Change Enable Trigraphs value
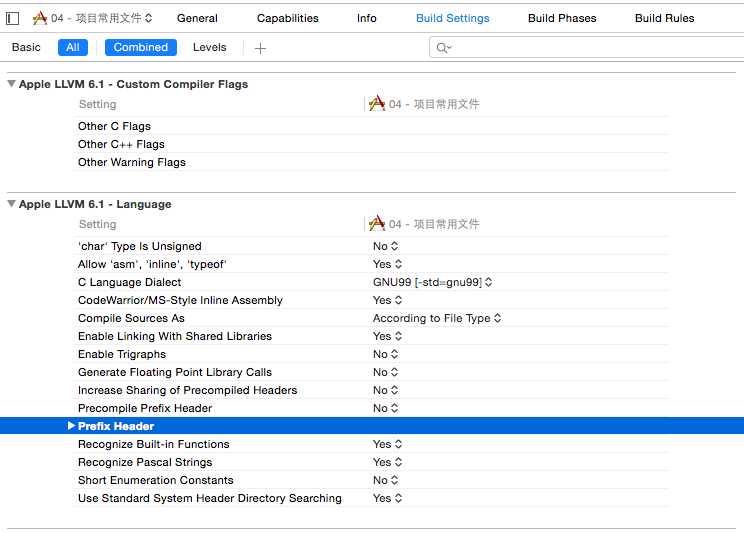The width and height of the screenshot is (744, 533). [385, 354]
